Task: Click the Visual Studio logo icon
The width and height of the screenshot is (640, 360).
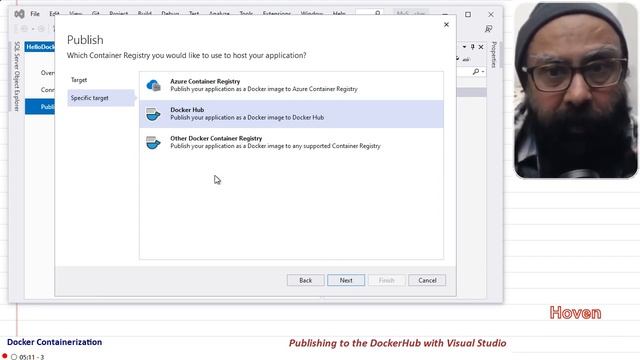Action: (19, 14)
